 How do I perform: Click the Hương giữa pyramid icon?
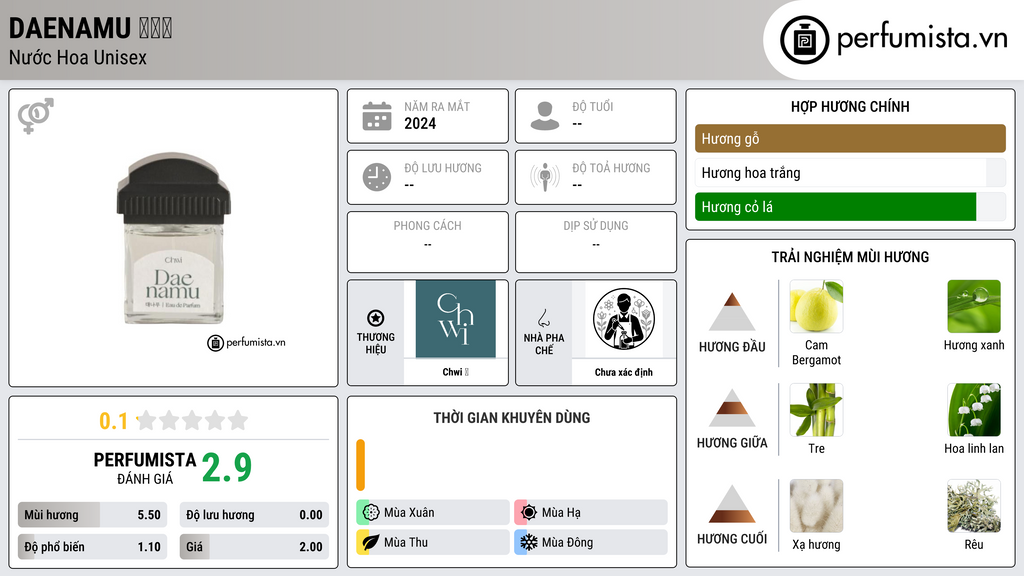(x=732, y=408)
